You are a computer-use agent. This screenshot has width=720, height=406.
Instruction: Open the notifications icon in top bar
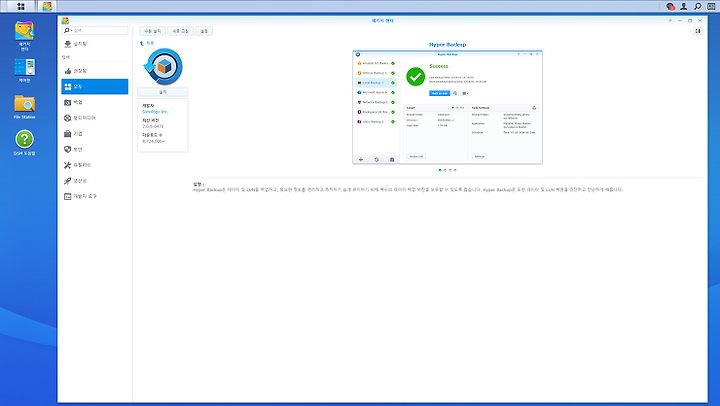coord(670,6)
